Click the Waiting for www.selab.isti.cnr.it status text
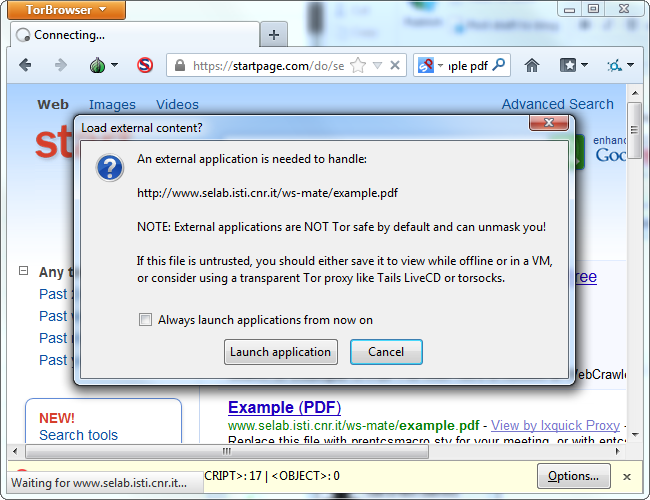 (99, 483)
